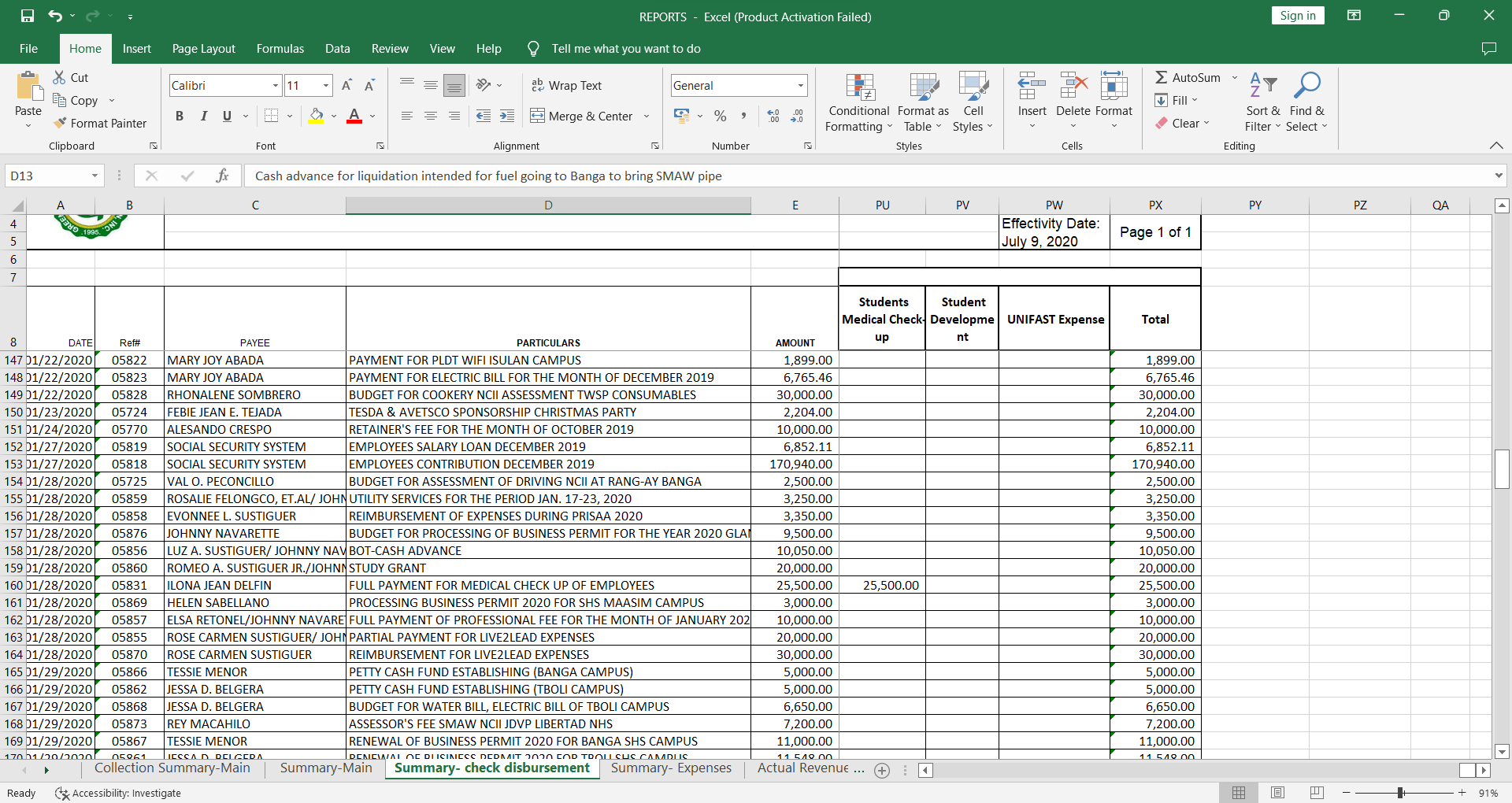This screenshot has width=1512, height=803.
Task: Select column D header
Action: coord(548,205)
